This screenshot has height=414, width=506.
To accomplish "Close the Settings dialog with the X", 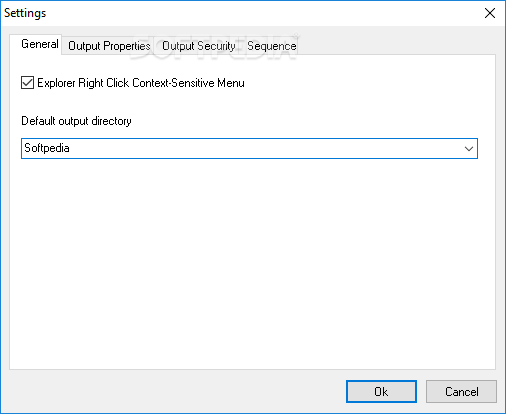I will click(x=490, y=13).
